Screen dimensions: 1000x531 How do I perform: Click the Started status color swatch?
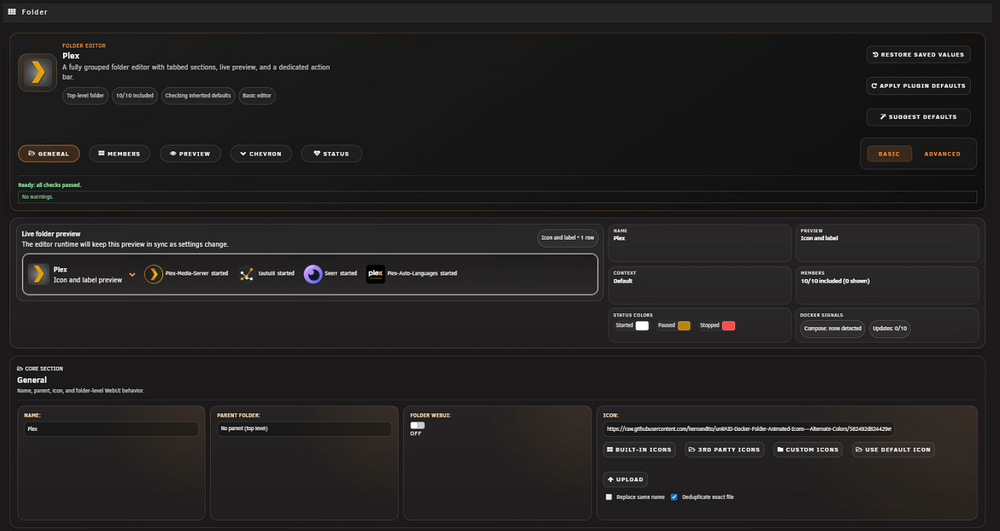coord(642,326)
